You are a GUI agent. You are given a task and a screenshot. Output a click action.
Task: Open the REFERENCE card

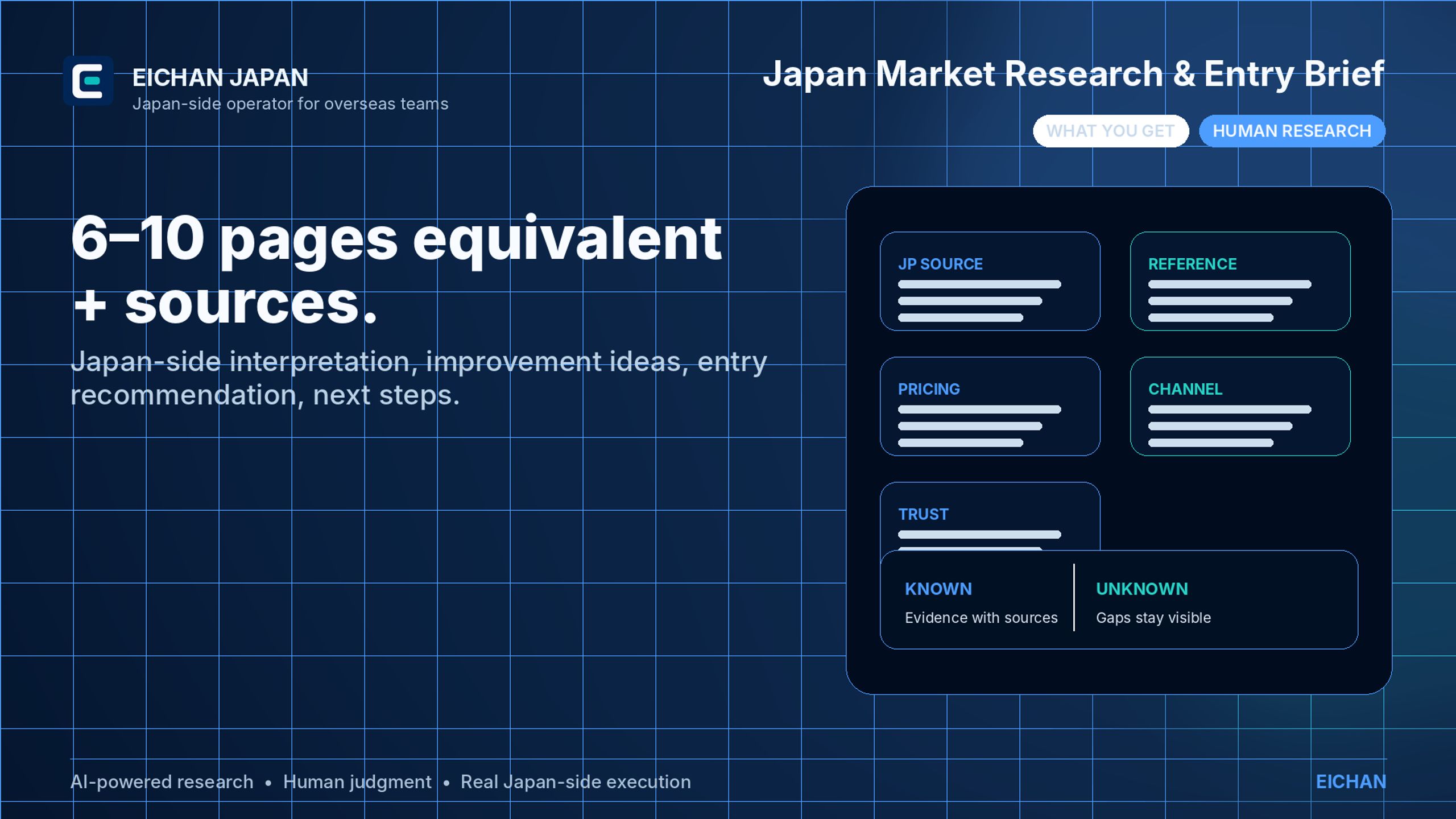click(x=1240, y=281)
